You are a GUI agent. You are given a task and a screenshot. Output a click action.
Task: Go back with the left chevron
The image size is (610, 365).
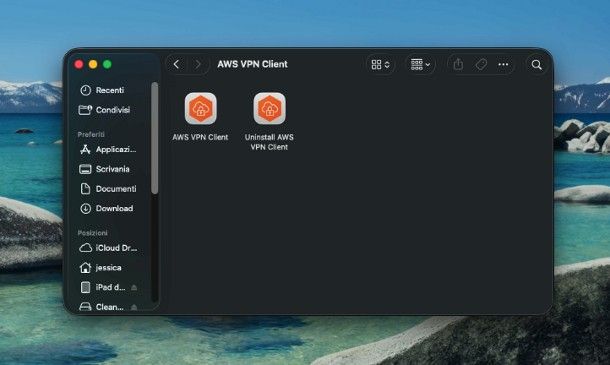point(176,64)
